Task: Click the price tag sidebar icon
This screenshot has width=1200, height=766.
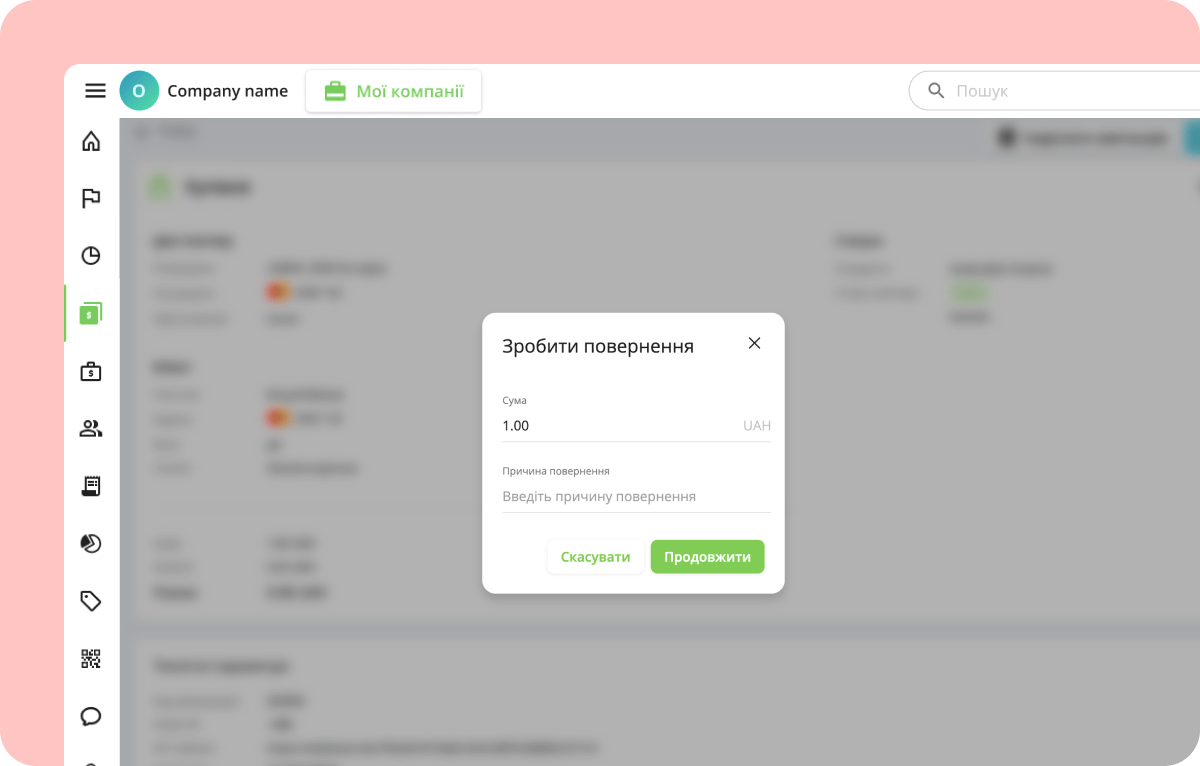Action: (91, 601)
